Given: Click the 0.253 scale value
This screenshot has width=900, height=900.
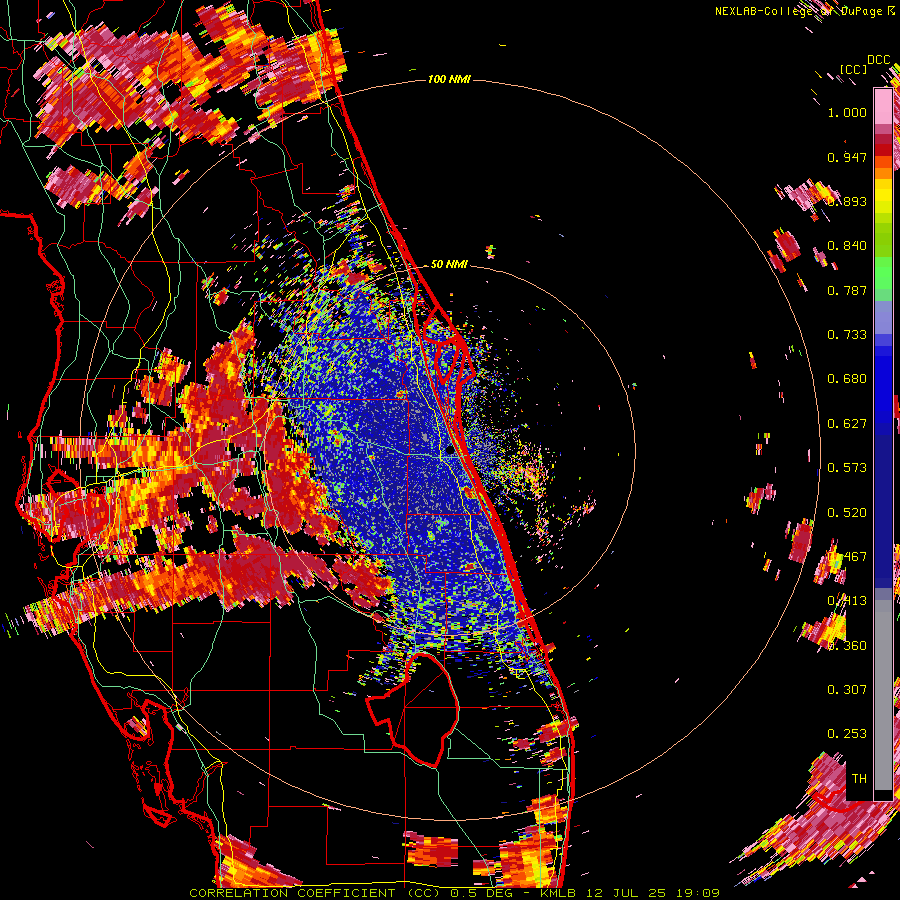Looking at the screenshot, I should [847, 734].
